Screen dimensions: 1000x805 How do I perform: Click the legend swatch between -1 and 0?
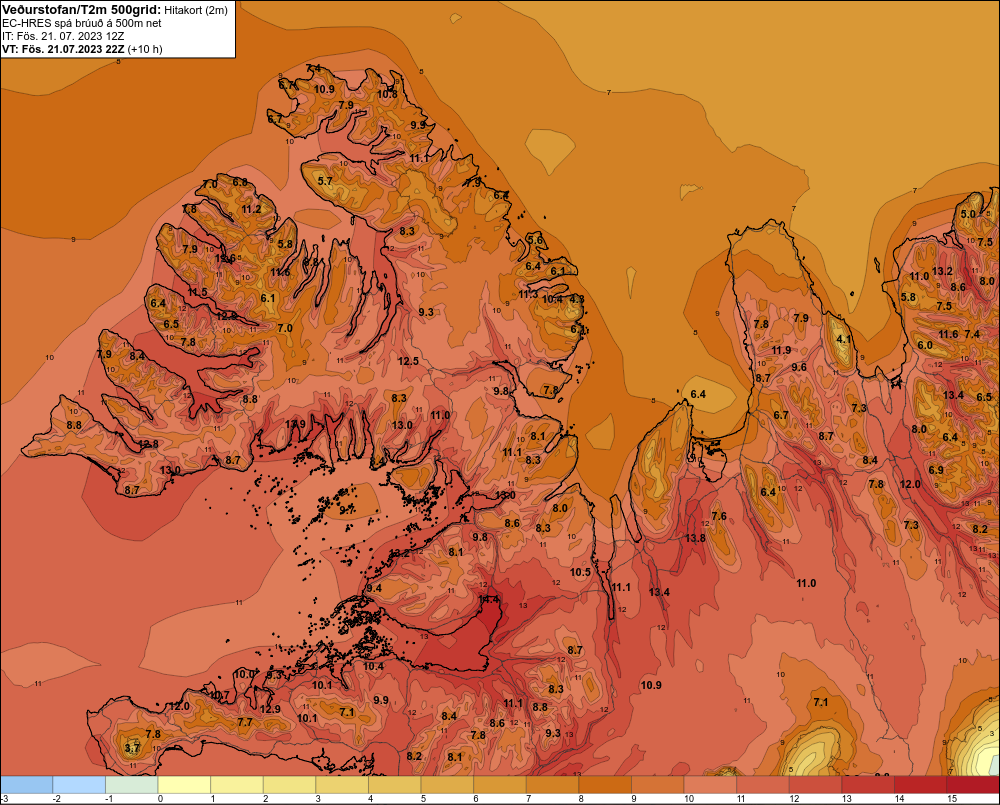pyautogui.click(x=131, y=785)
